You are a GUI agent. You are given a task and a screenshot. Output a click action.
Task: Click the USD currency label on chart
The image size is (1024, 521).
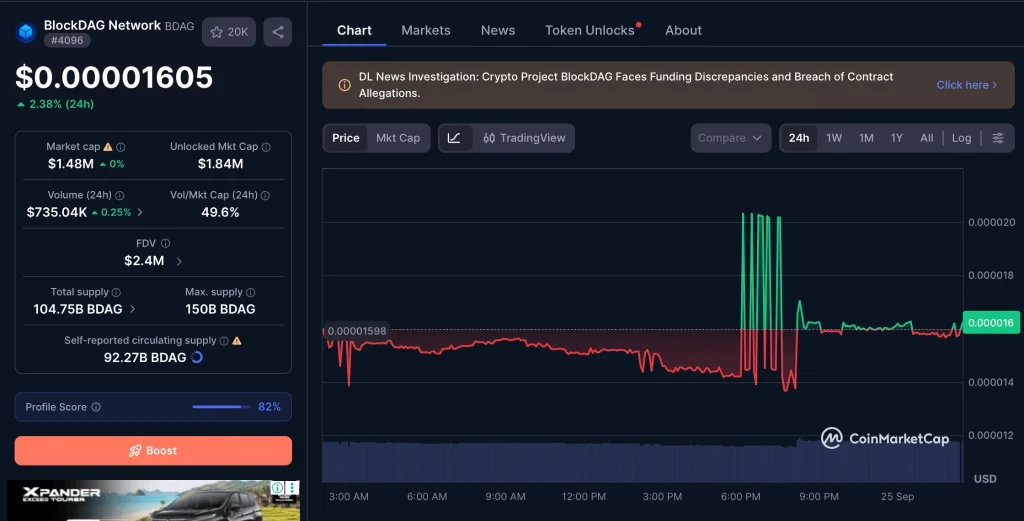click(985, 479)
